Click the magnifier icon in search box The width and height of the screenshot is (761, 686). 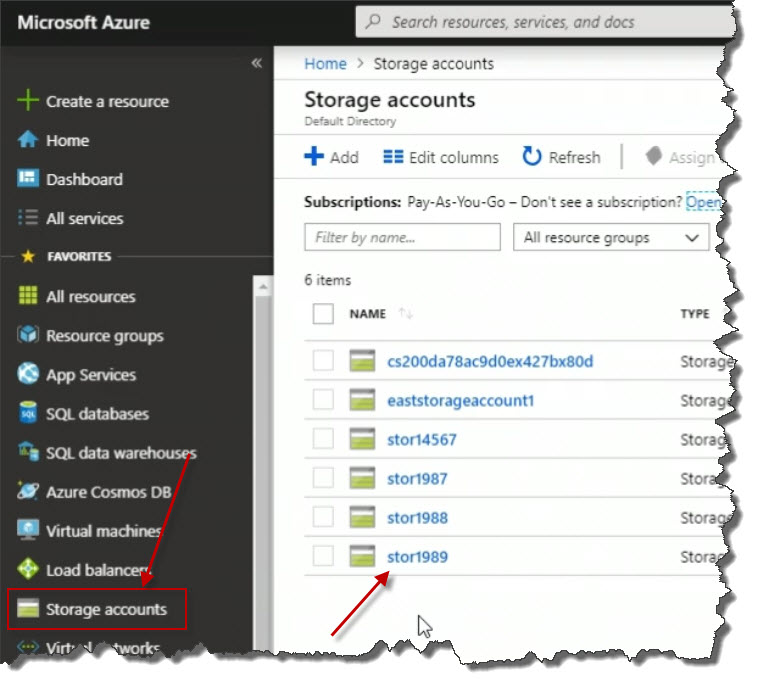[373, 21]
